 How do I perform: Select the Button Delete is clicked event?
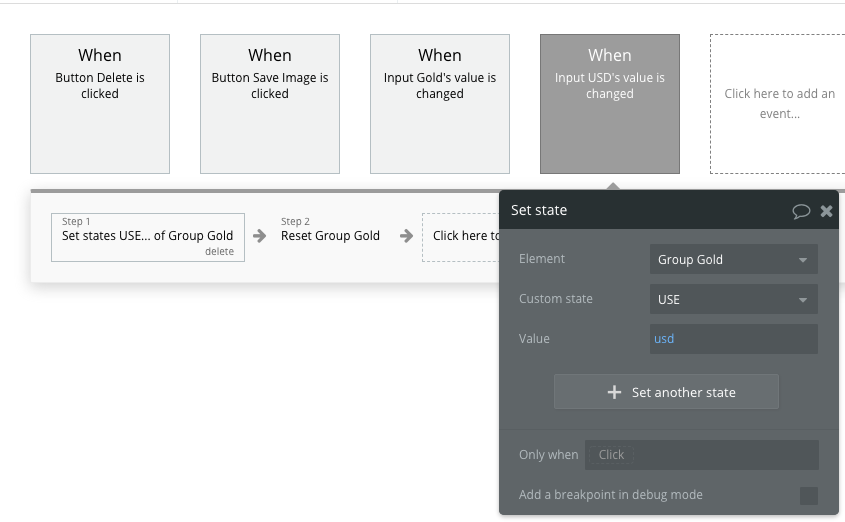coord(100,104)
